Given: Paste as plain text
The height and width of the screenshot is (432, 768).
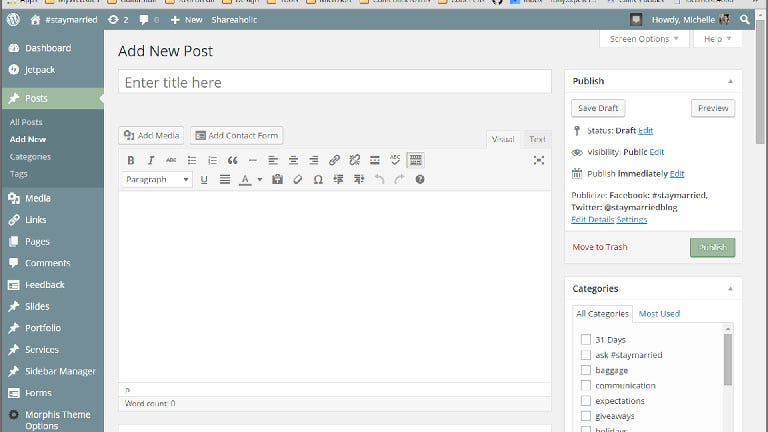Looking at the screenshot, I should [277, 180].
